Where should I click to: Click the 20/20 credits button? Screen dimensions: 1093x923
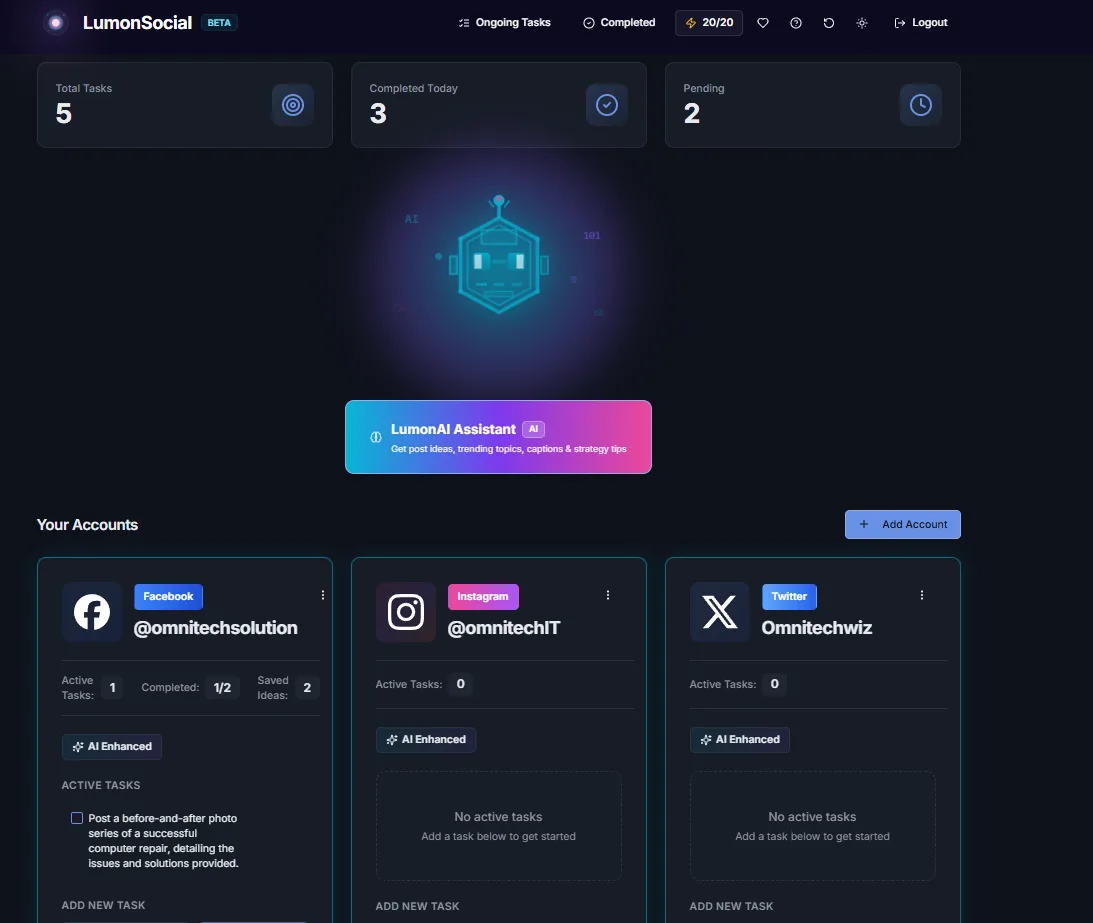[709, 23]
